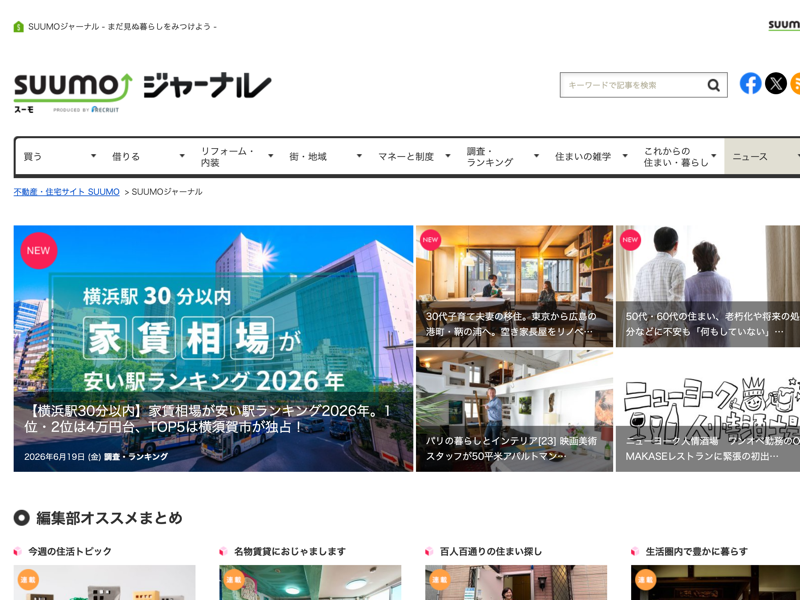
Task: Open the 借りる navigation item
Action: (x=126, y=157)
